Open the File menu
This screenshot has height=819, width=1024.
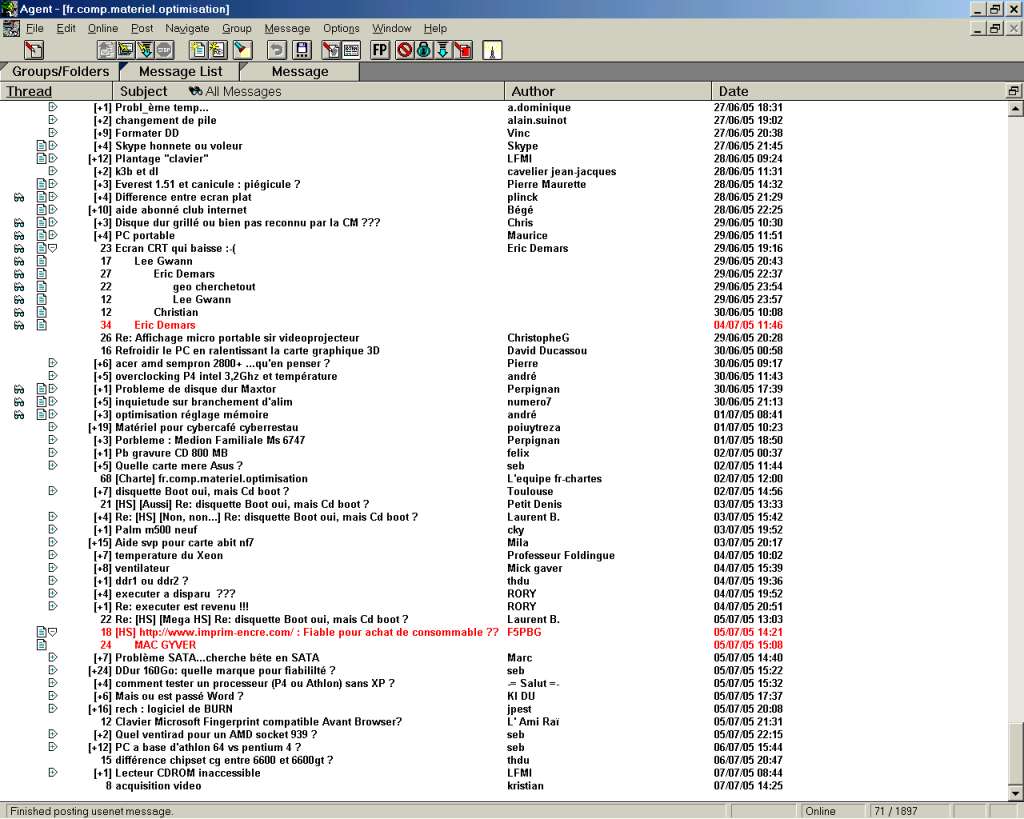tap(34, 28)
